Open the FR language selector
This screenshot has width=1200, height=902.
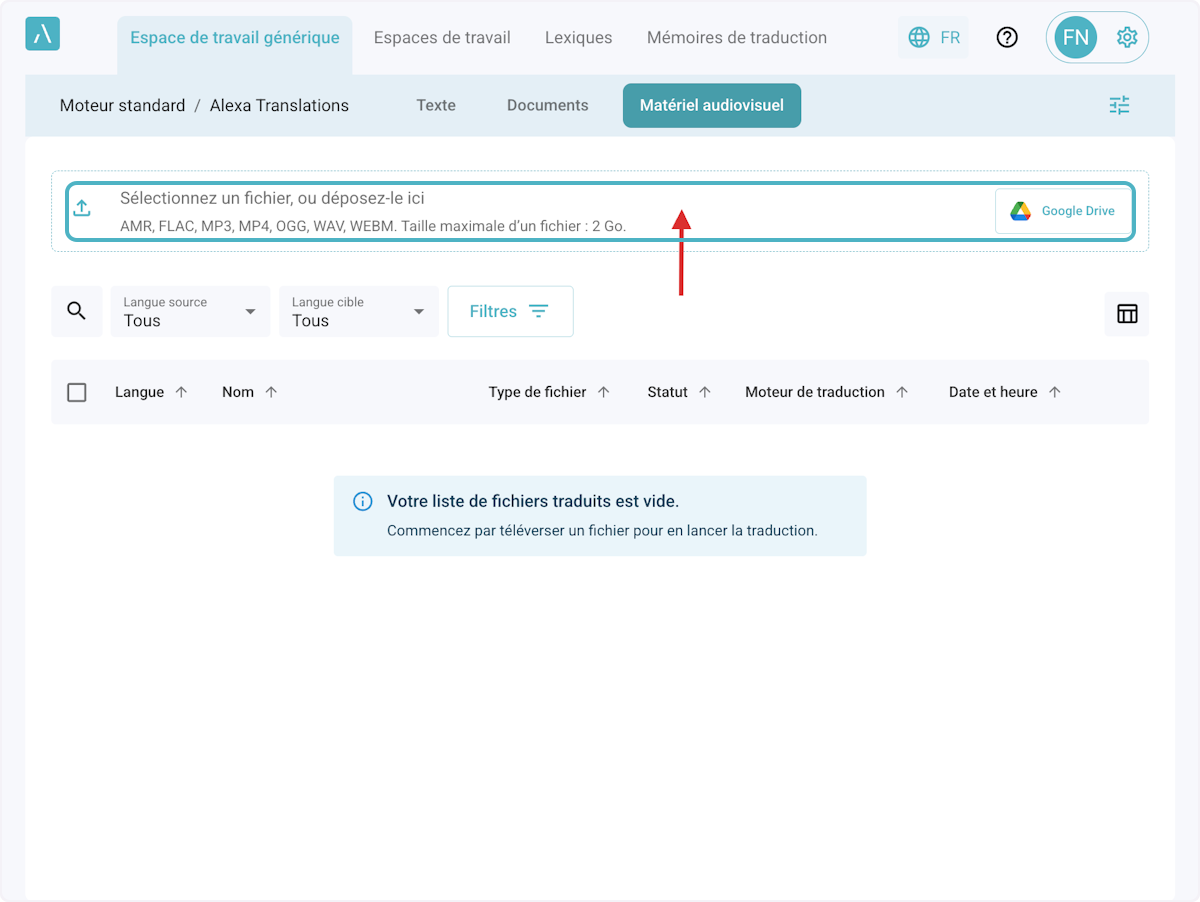(934, 38)
